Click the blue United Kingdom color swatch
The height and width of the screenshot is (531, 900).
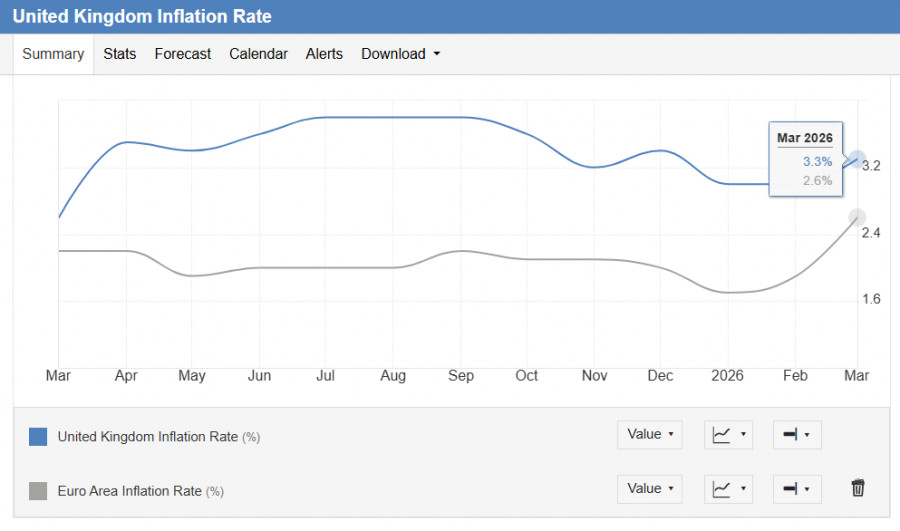click(x=38, y=436)
